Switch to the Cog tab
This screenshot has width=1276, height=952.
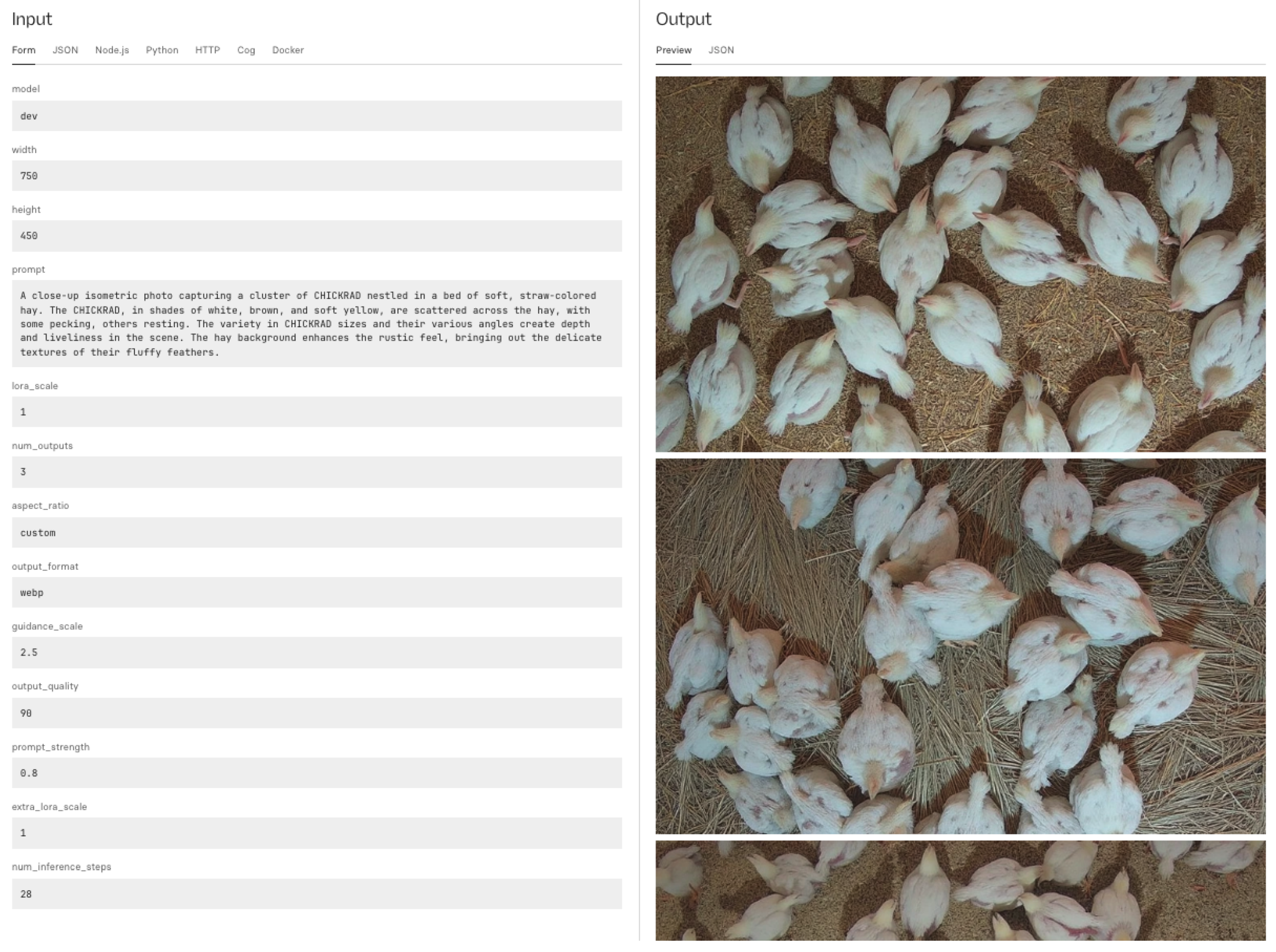click(x=246, y=50)
